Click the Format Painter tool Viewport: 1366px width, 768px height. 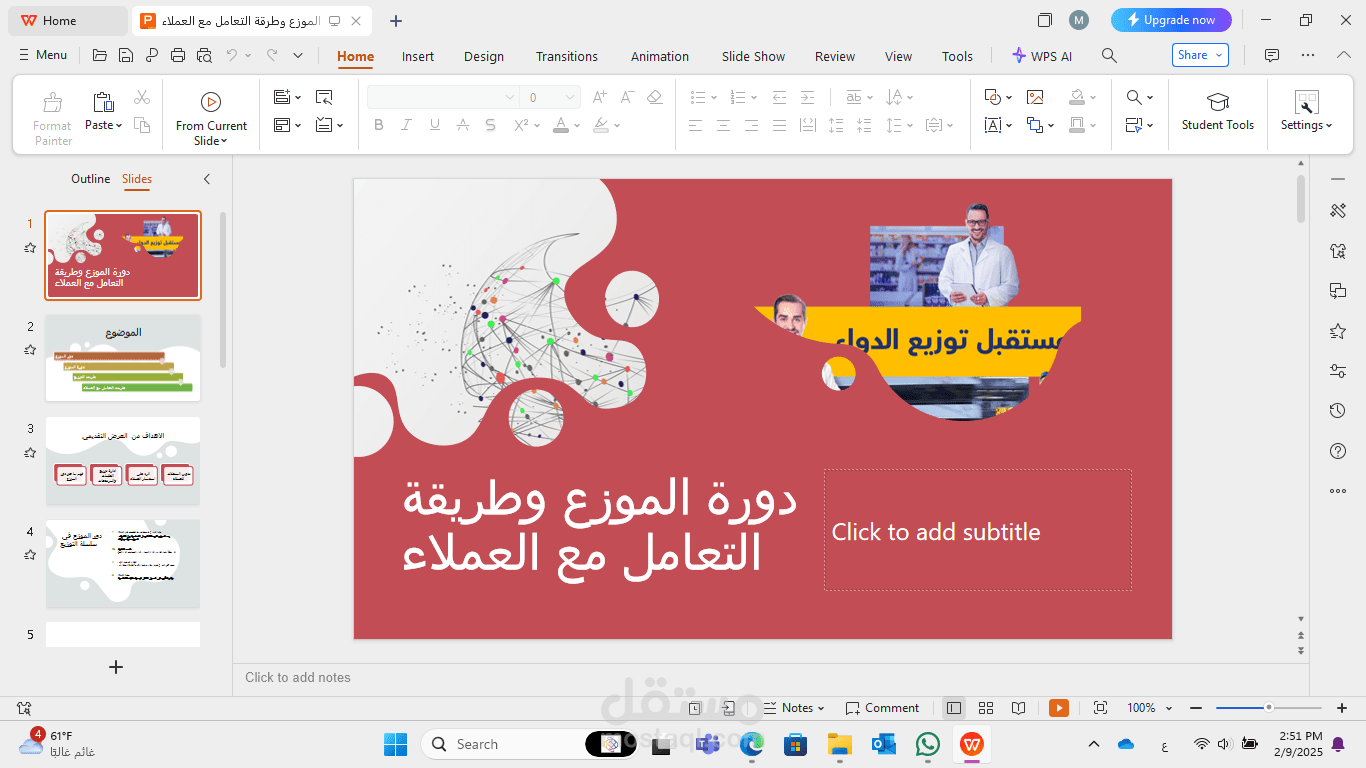point(52,118)
